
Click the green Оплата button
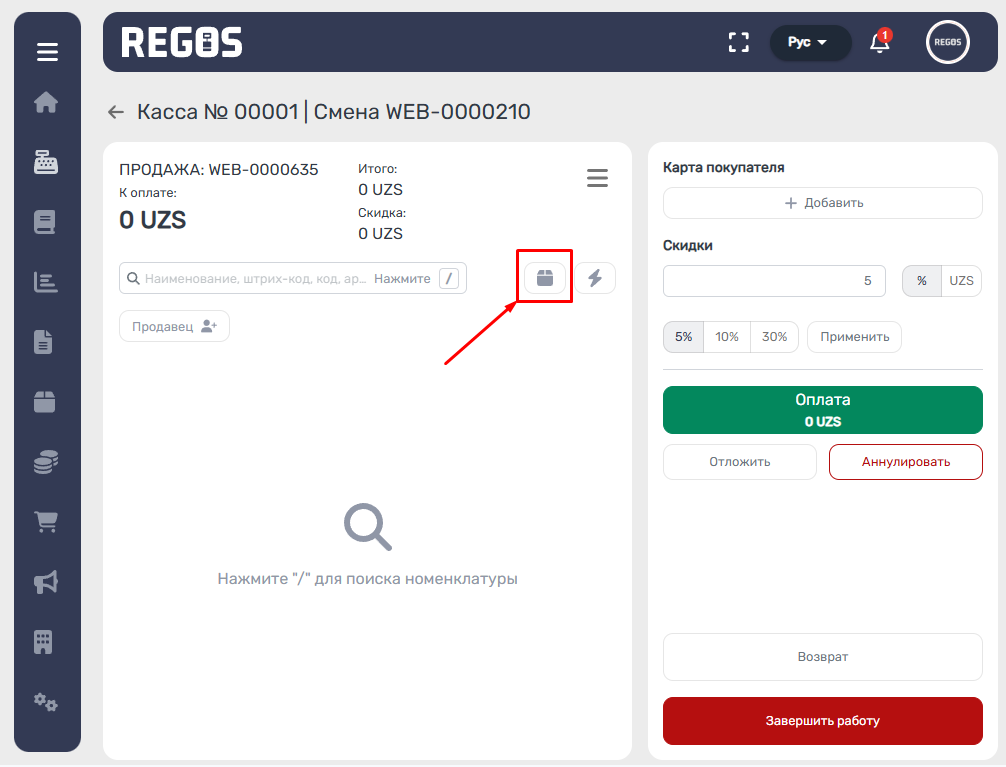(822, 411)
